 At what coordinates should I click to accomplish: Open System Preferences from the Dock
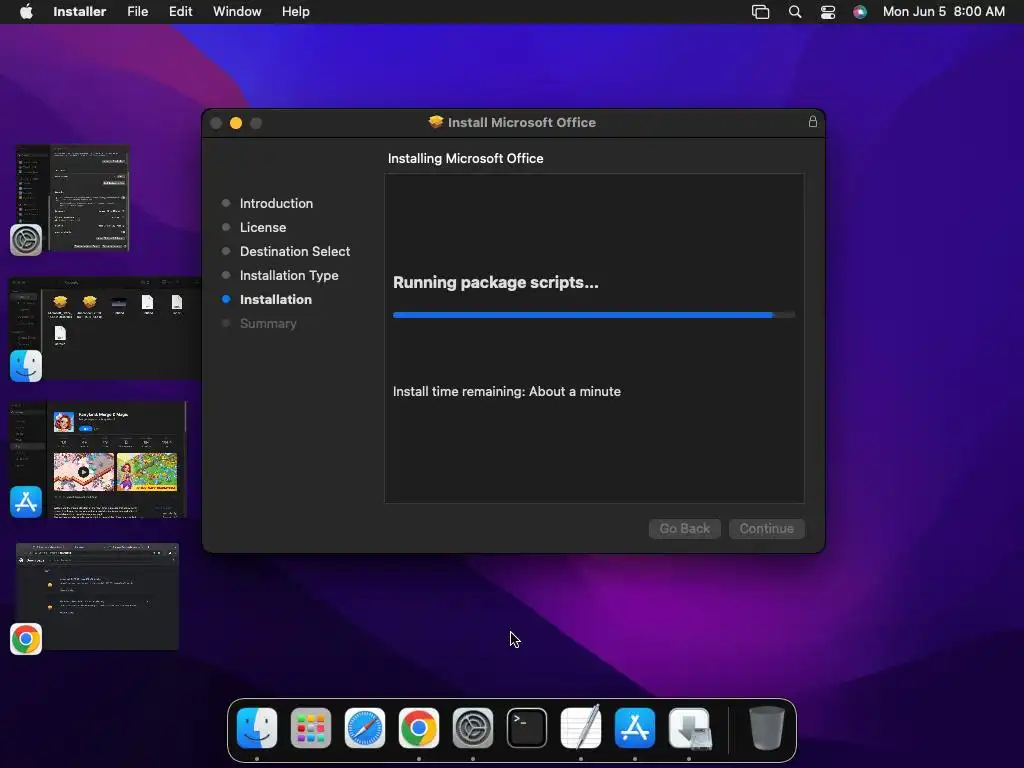pos(473,728)
